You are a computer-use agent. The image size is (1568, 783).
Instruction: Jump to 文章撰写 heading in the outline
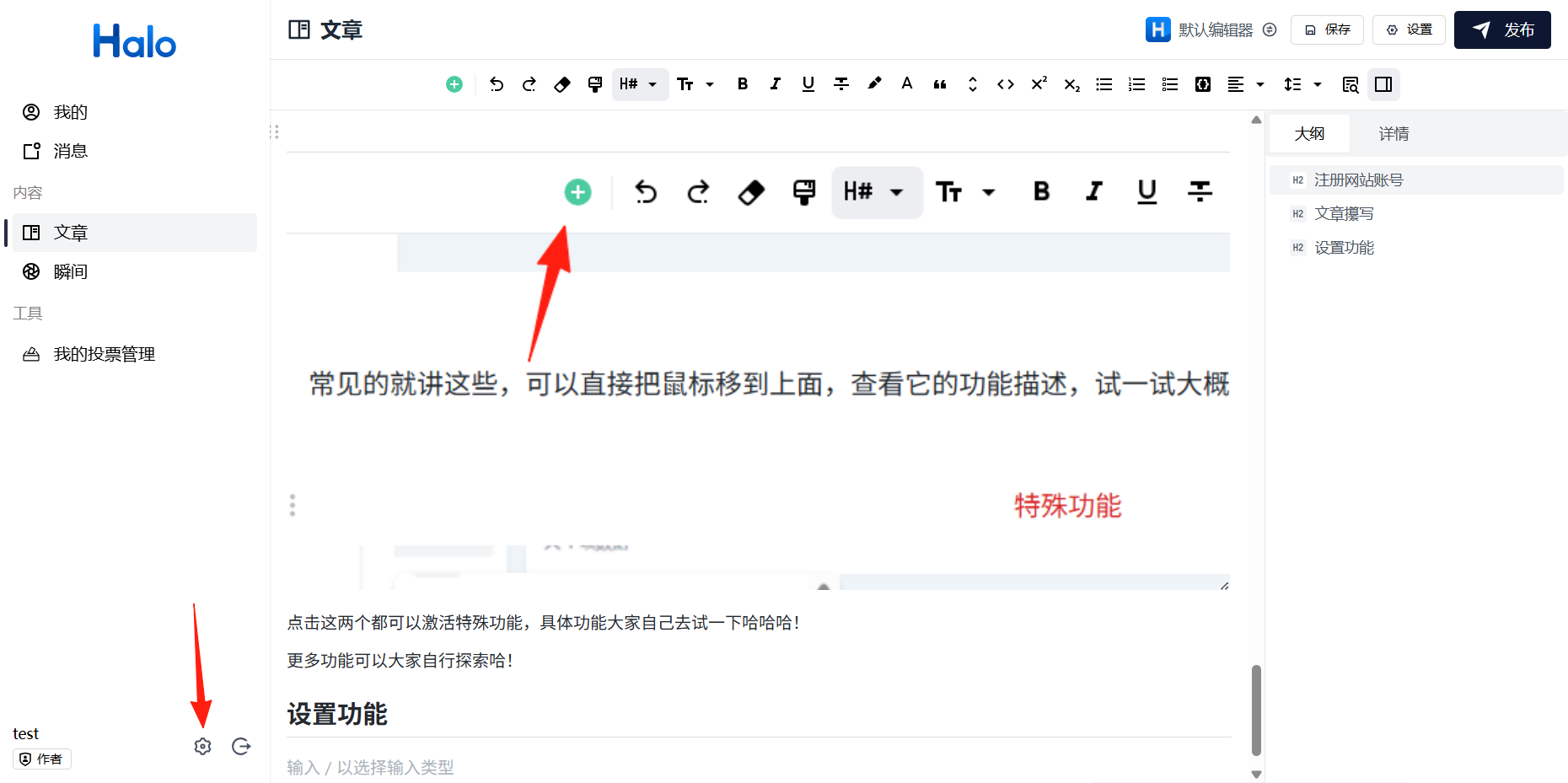point(1344,214)
